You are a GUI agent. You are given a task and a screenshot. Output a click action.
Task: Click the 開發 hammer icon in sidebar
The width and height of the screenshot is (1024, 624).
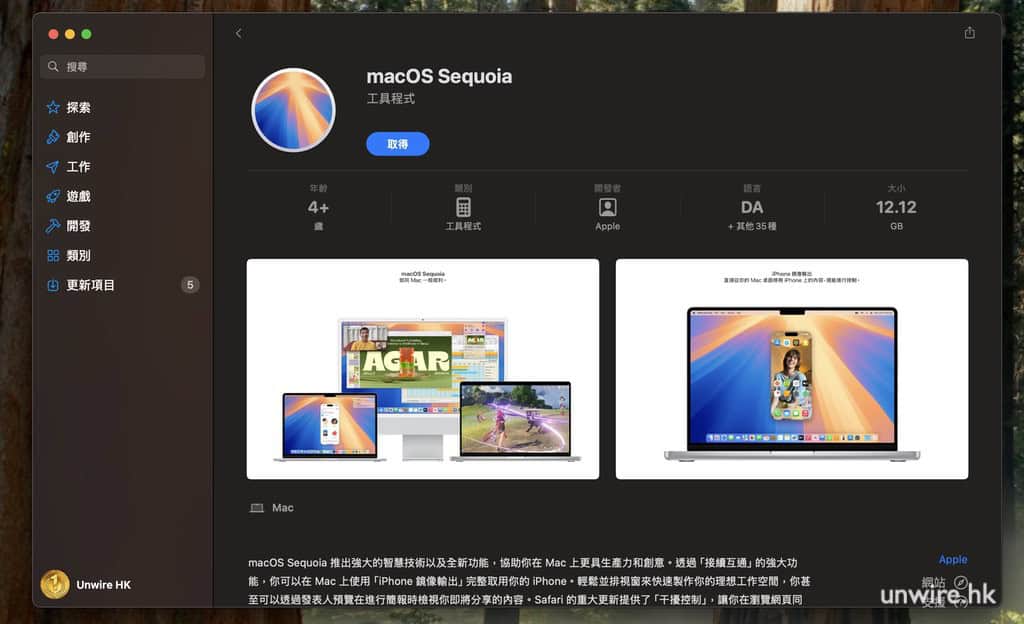point(53,226)
